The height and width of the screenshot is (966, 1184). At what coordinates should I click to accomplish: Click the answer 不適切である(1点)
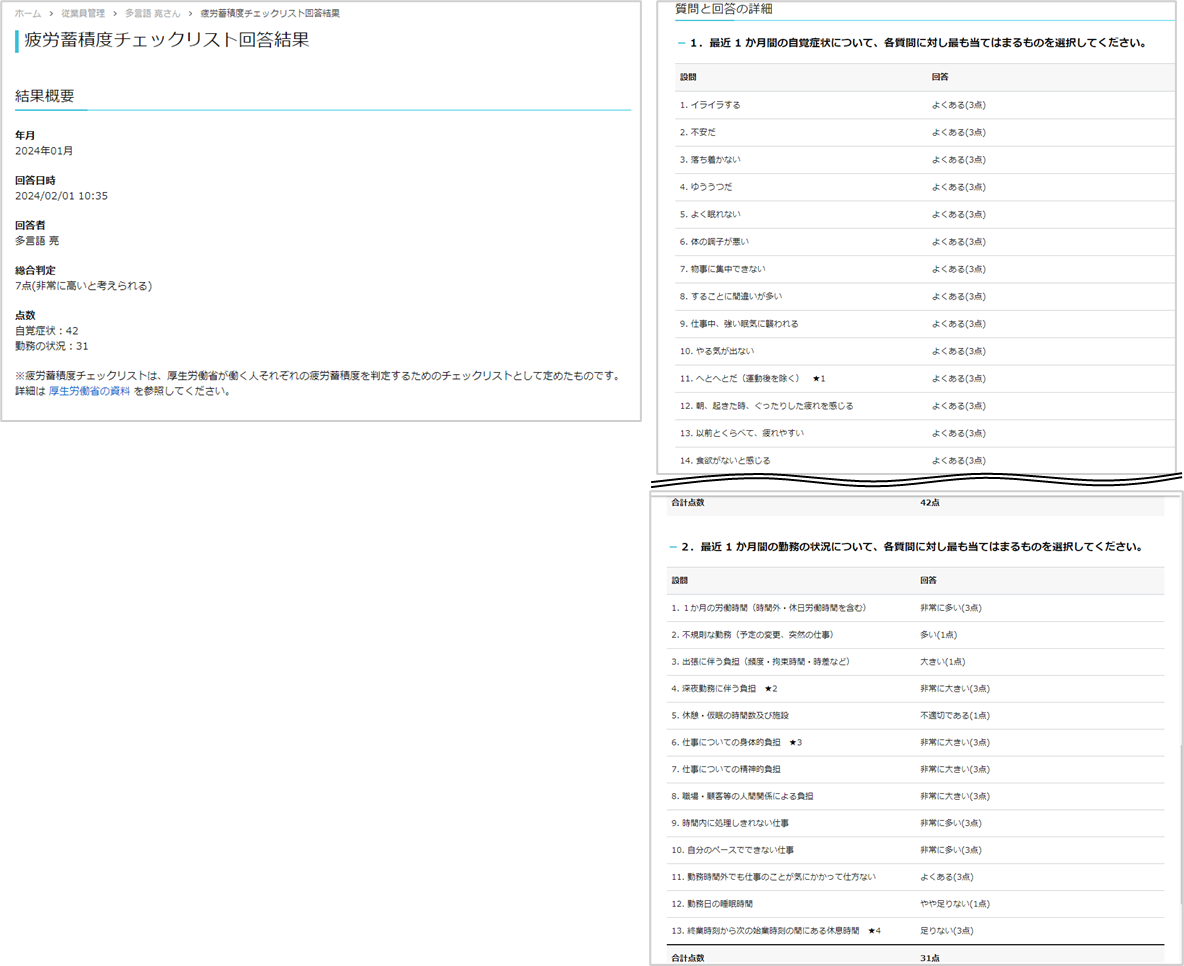(954, 715)
